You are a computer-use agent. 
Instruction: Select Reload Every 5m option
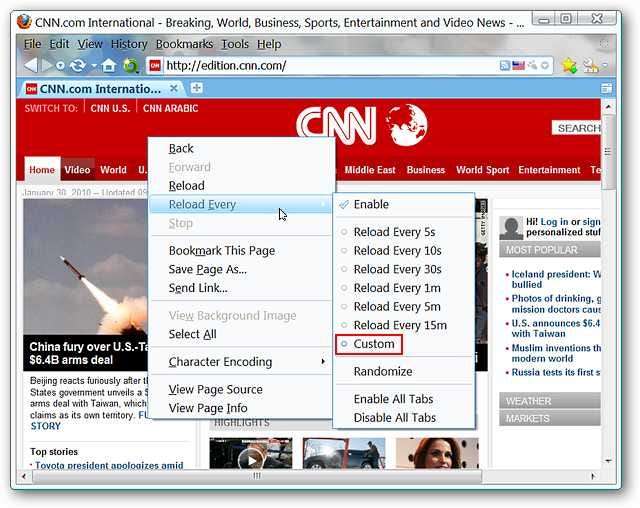point(404,307)
